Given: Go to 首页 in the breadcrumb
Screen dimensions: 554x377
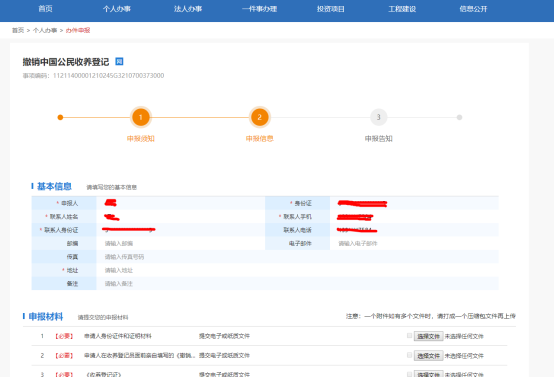Looking at the screenshot, I should coord(18,30).
